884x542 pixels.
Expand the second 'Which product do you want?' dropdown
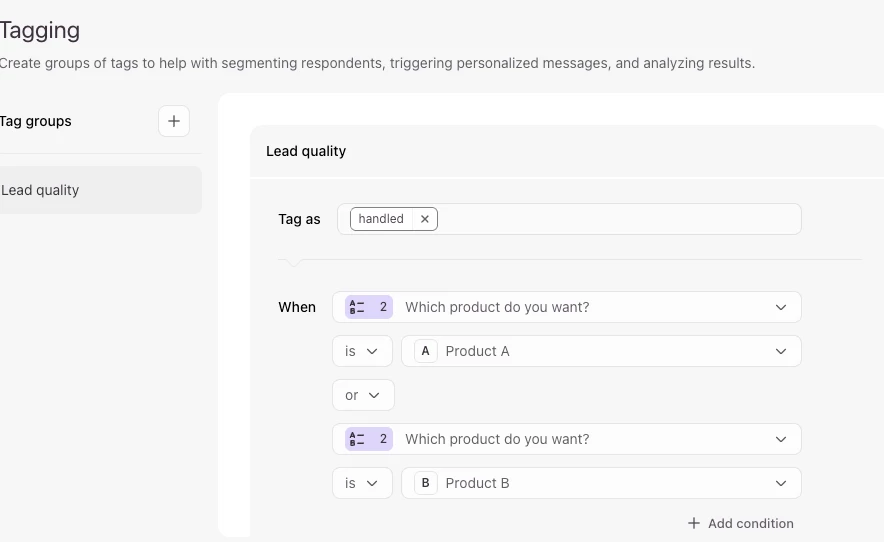(781, 439)
